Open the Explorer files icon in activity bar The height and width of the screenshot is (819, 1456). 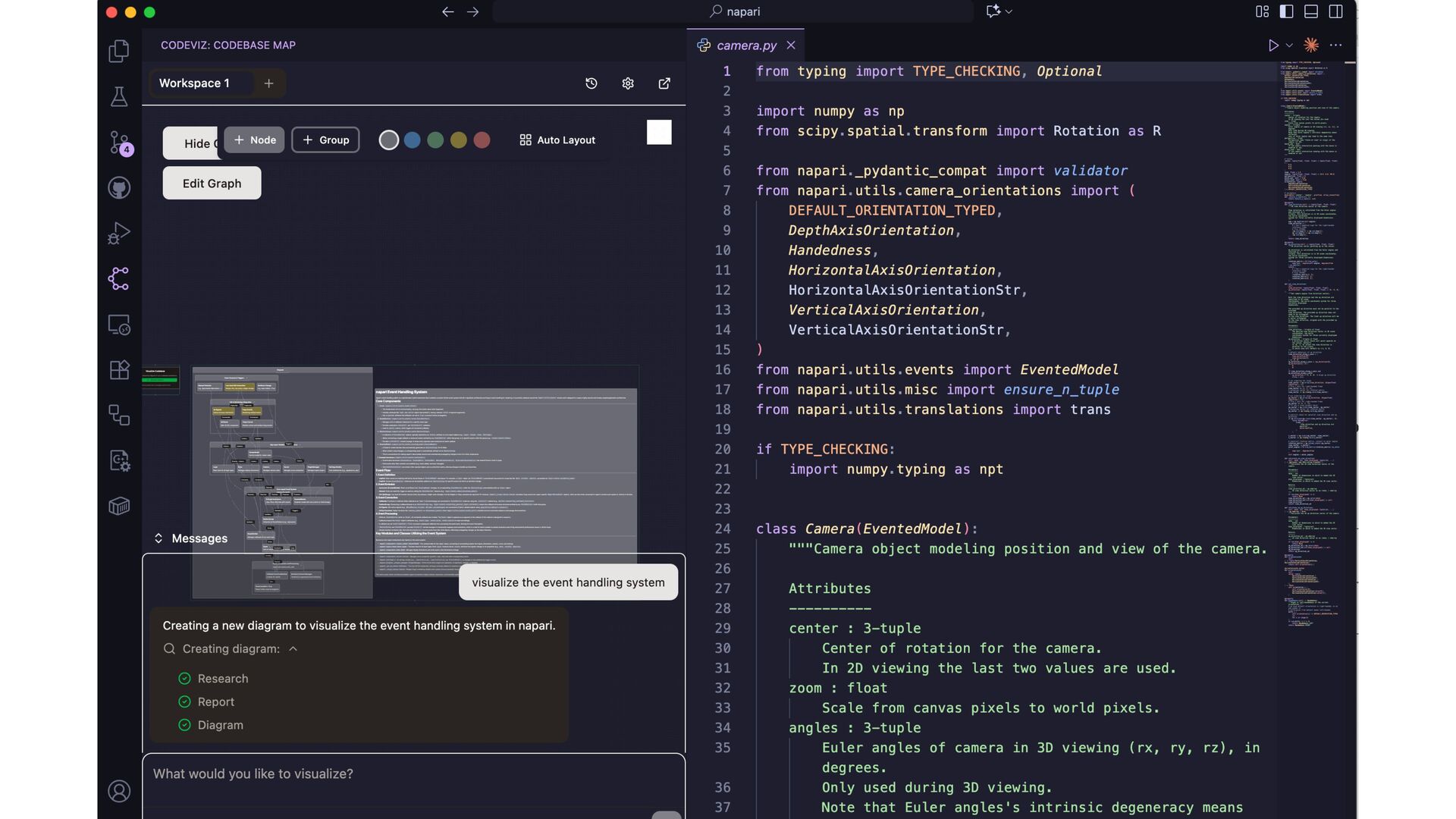tap(119, 52)
